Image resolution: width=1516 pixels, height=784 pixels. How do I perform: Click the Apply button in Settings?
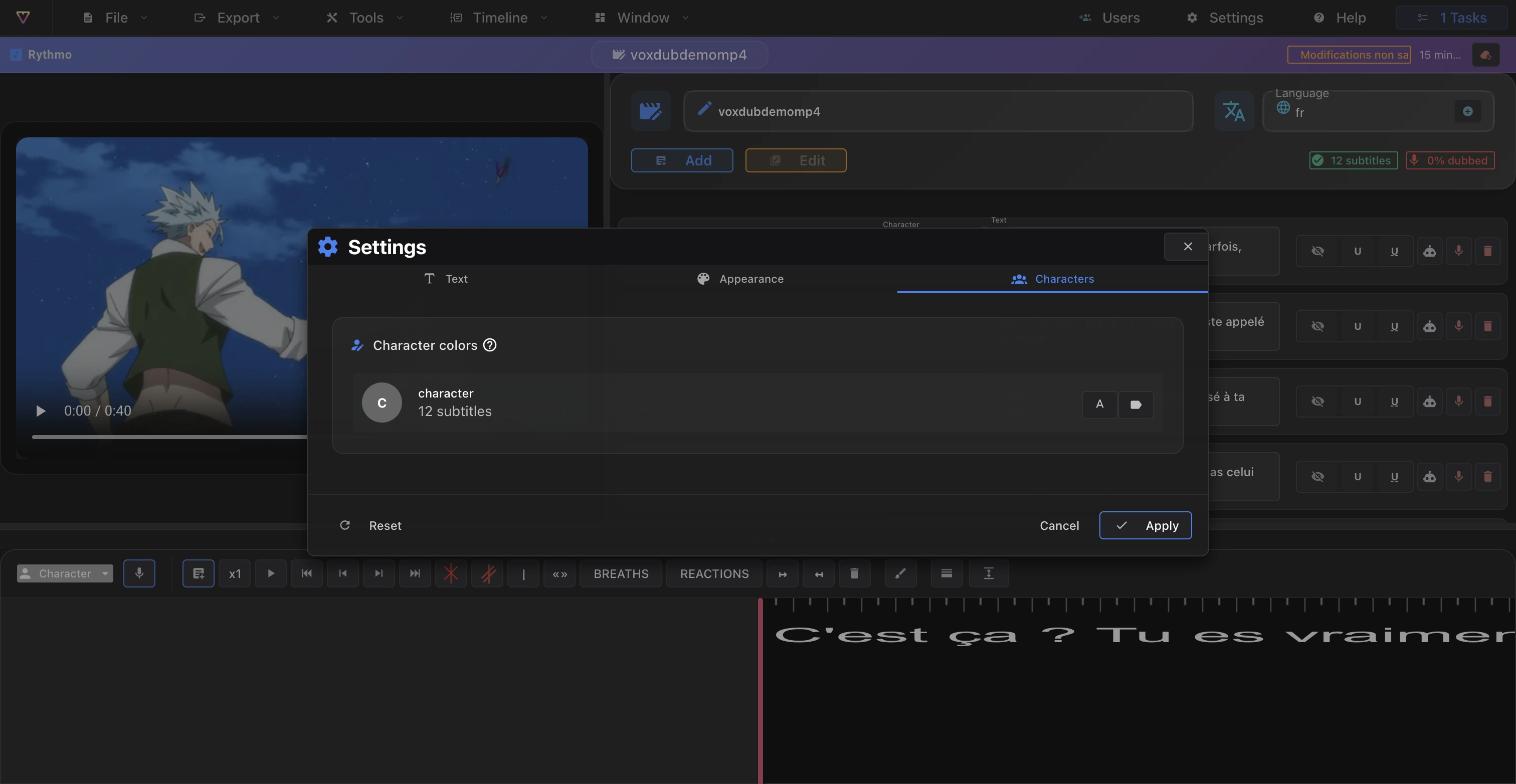point(1145,525)
